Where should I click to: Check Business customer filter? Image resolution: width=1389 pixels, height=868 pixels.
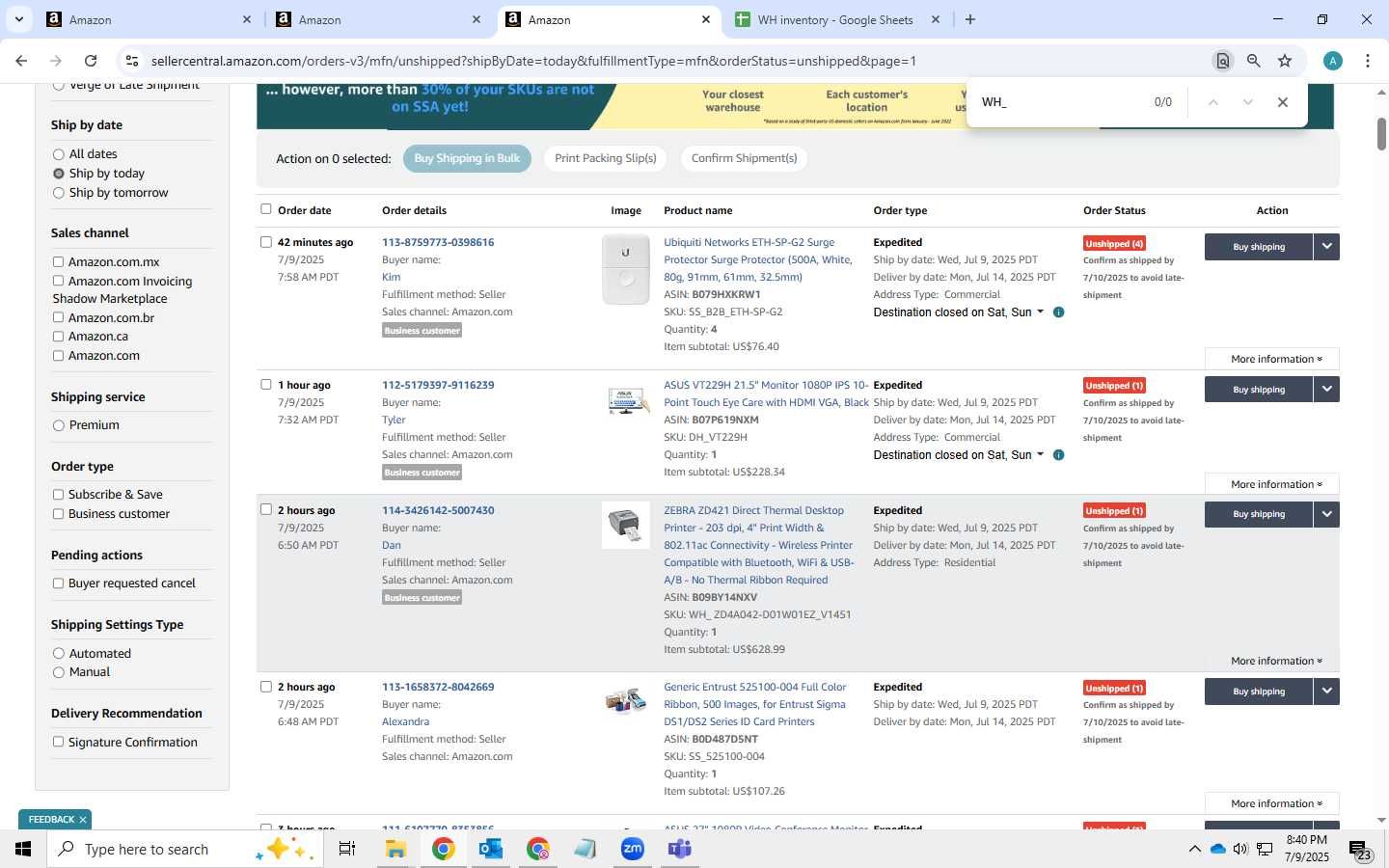point(58,514)
